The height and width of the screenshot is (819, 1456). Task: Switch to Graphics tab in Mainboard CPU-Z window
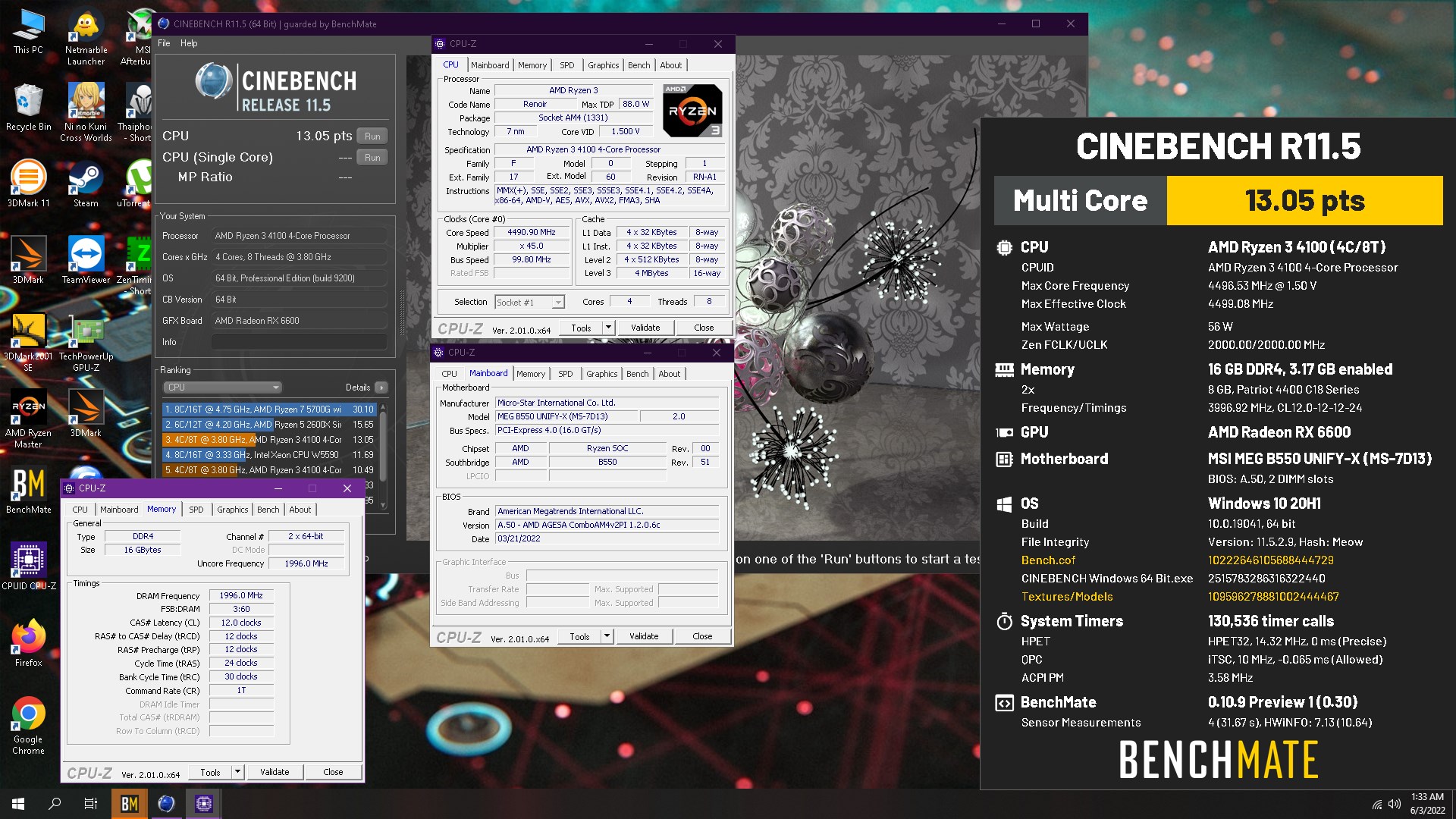click(x=601, y=374)
